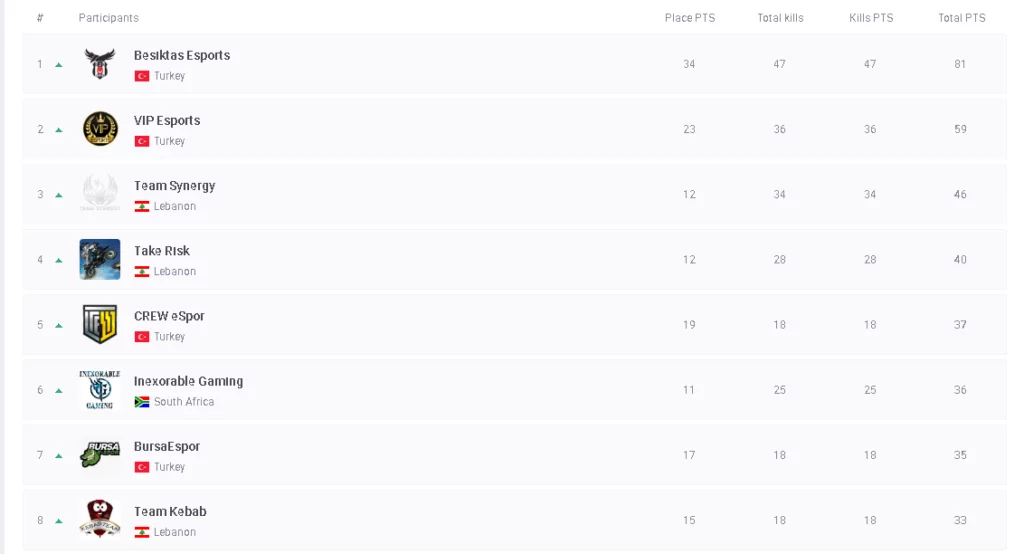Open the VIP Esports team link
The width and height of the screenshot is (1024, 554).
click(167, 121)
